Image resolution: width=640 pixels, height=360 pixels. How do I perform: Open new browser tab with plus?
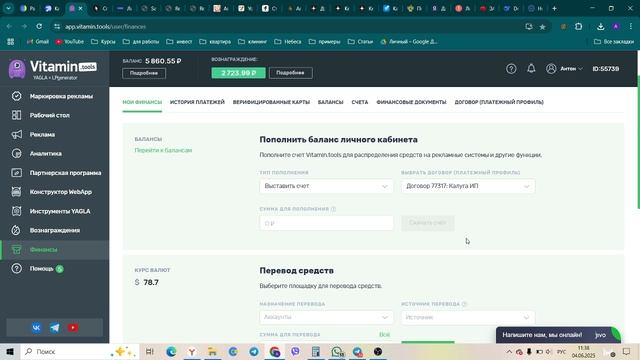pos(554,8)
